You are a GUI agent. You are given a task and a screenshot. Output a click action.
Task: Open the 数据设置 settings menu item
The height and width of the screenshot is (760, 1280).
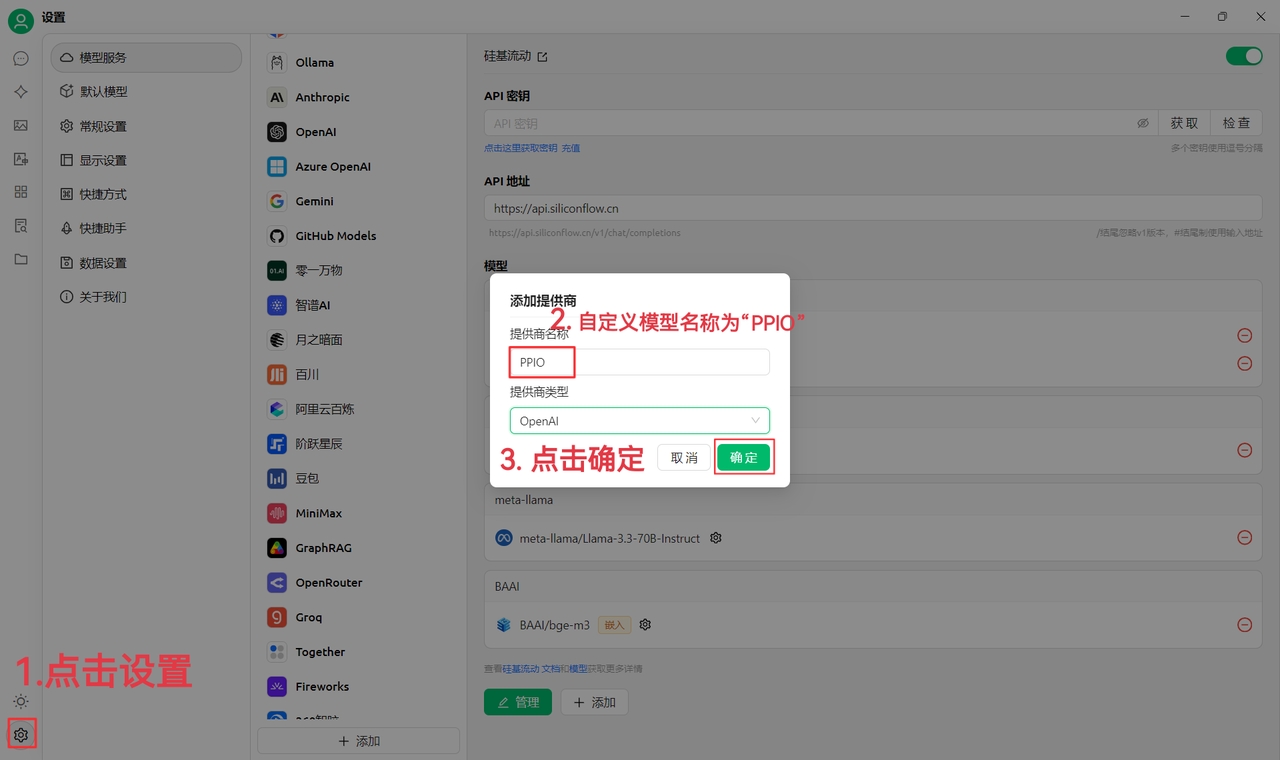coord(103,263)
